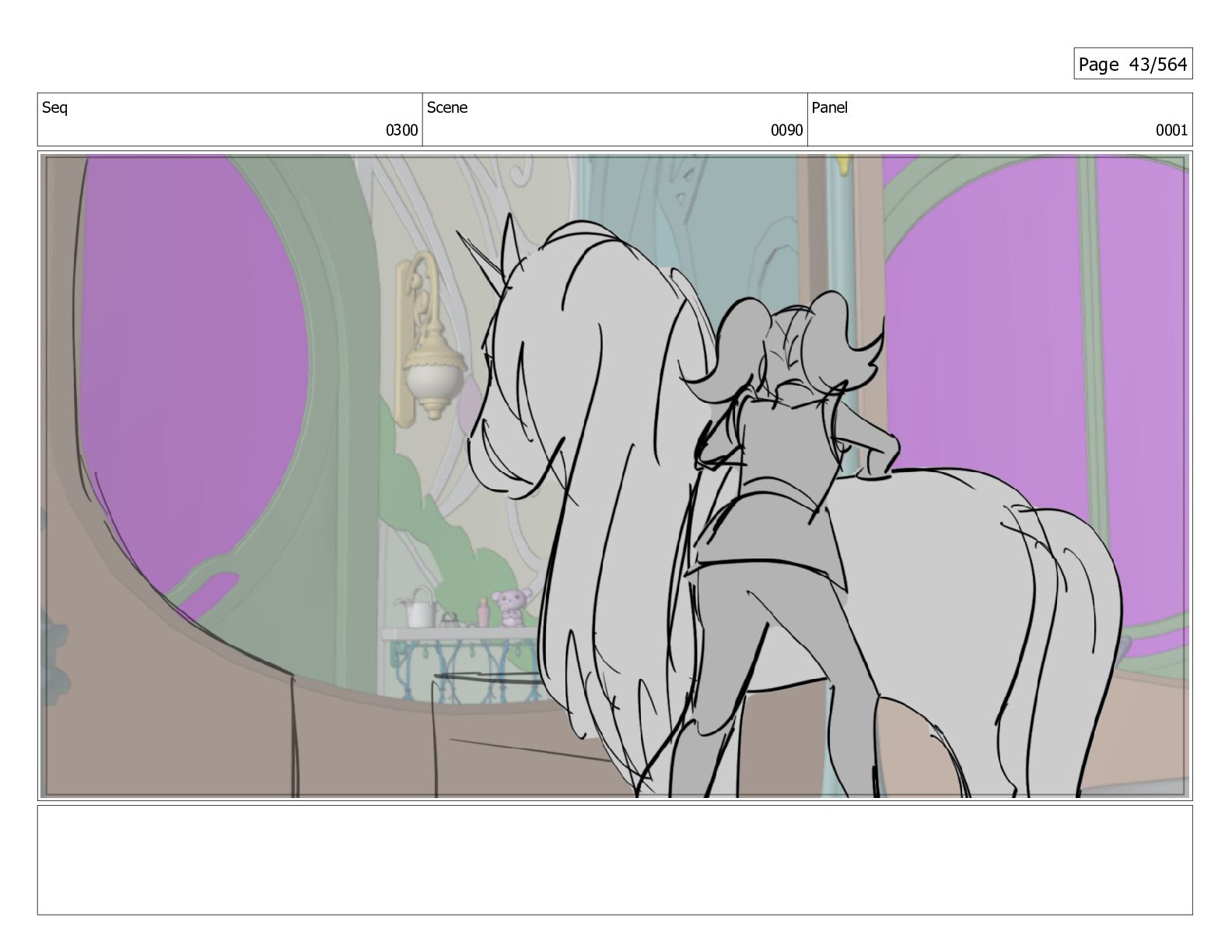Click the Panel header label
The height and width of the screenshot is (952, 1232).
(829, 107)
